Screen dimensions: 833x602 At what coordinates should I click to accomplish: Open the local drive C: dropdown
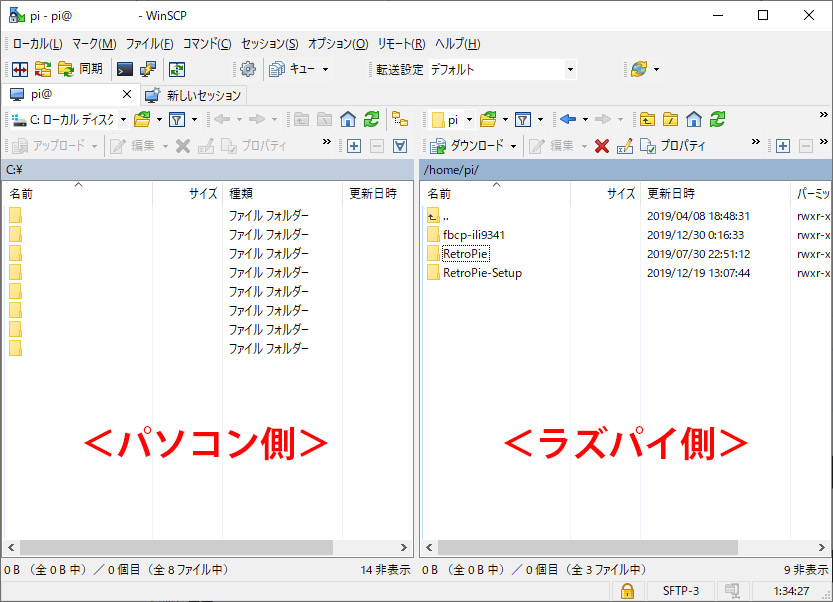tap(70, 119)
